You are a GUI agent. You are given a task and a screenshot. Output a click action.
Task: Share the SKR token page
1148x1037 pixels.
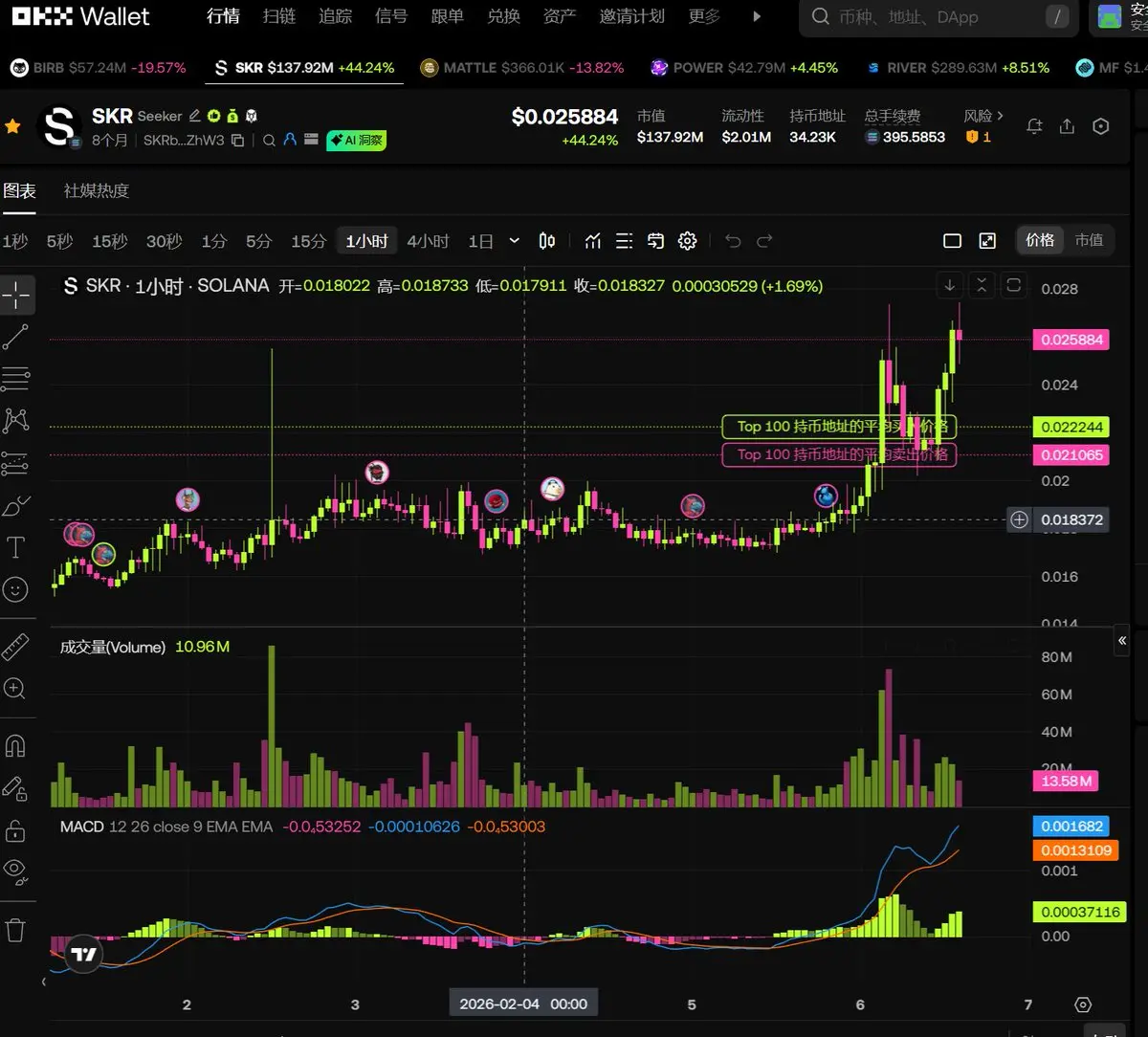click(1068, 126)
